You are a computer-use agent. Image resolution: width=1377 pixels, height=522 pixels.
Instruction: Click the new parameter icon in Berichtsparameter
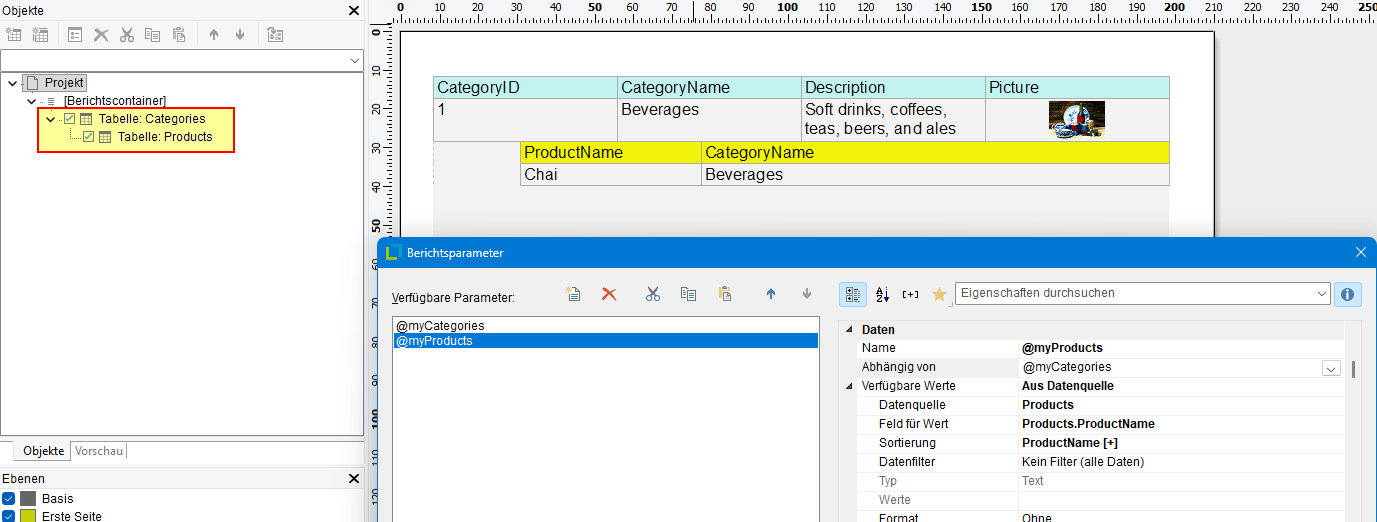point(573,294)
